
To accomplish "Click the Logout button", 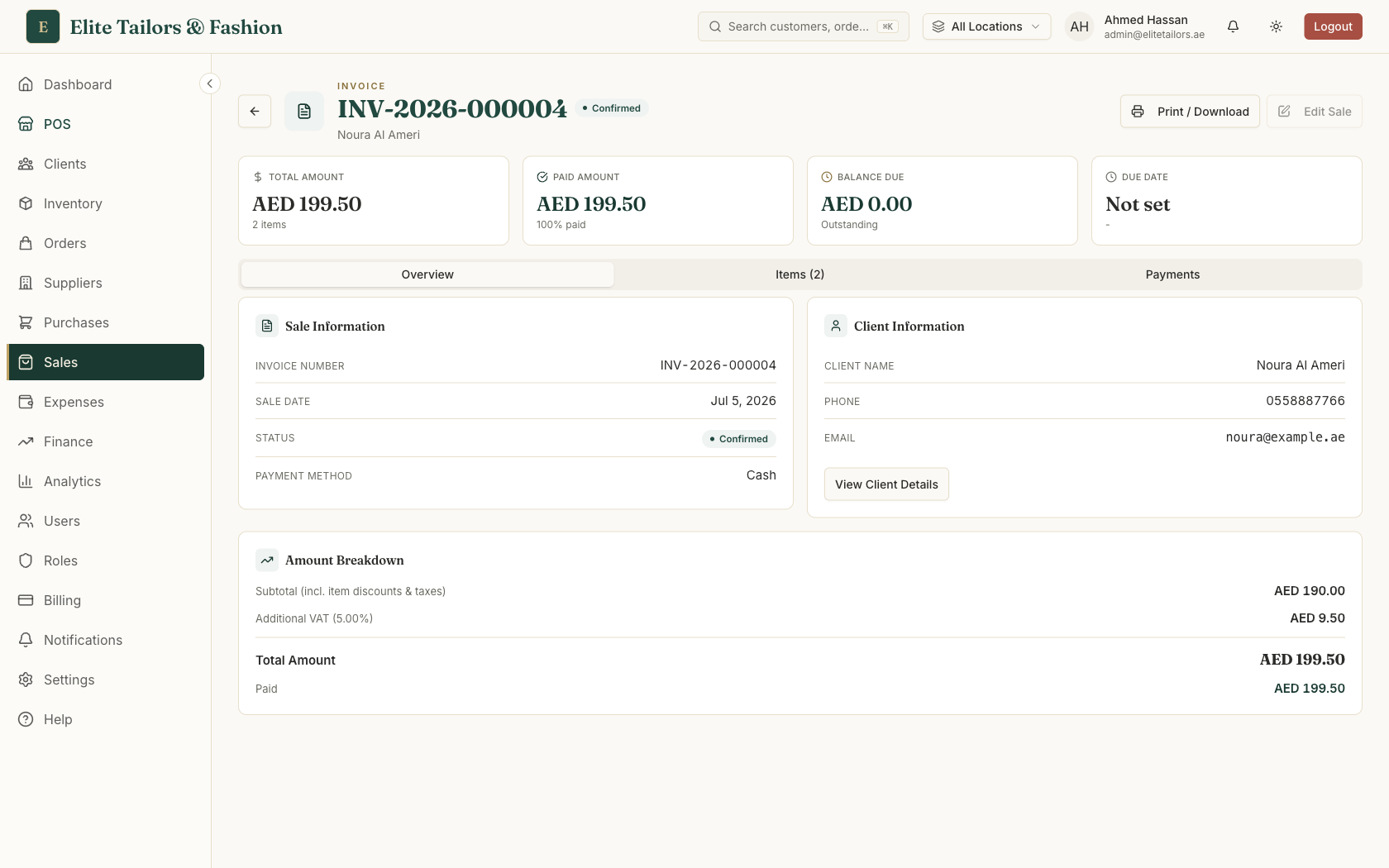I will pos(1333,26).
